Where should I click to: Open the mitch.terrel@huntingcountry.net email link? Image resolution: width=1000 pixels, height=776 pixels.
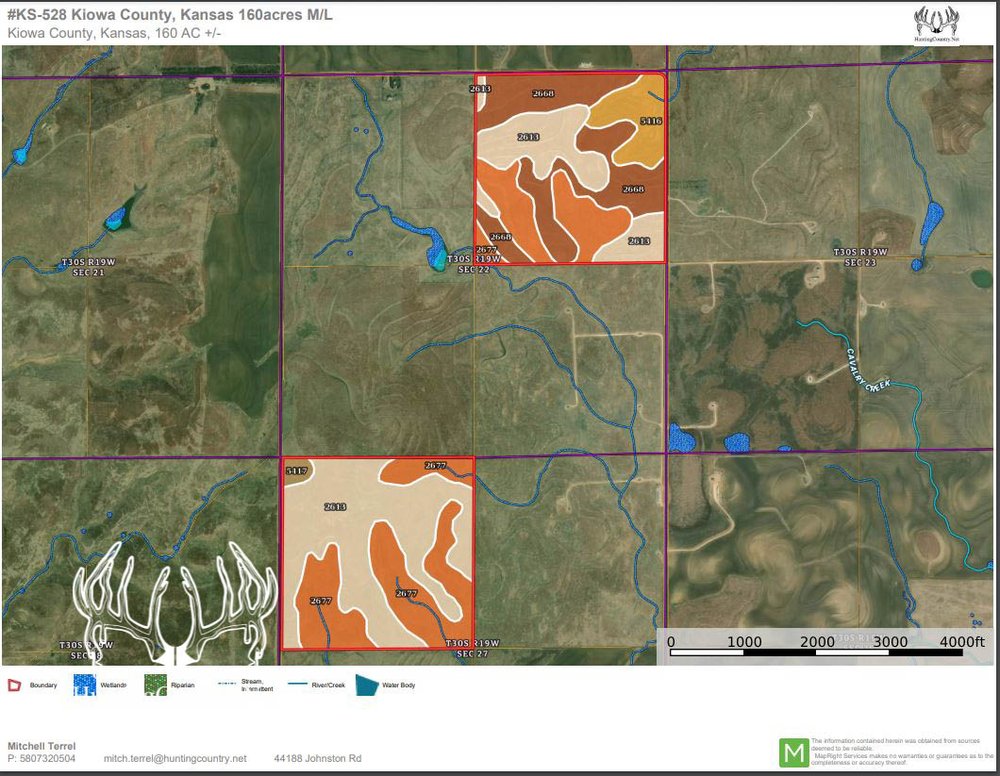[175, 759]
